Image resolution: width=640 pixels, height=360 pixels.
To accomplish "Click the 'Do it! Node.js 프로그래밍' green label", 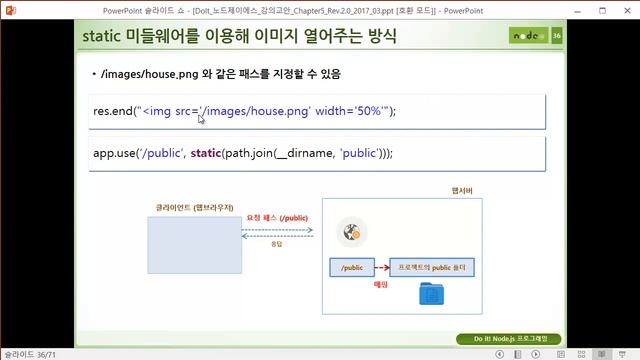I will coord(509,339).
